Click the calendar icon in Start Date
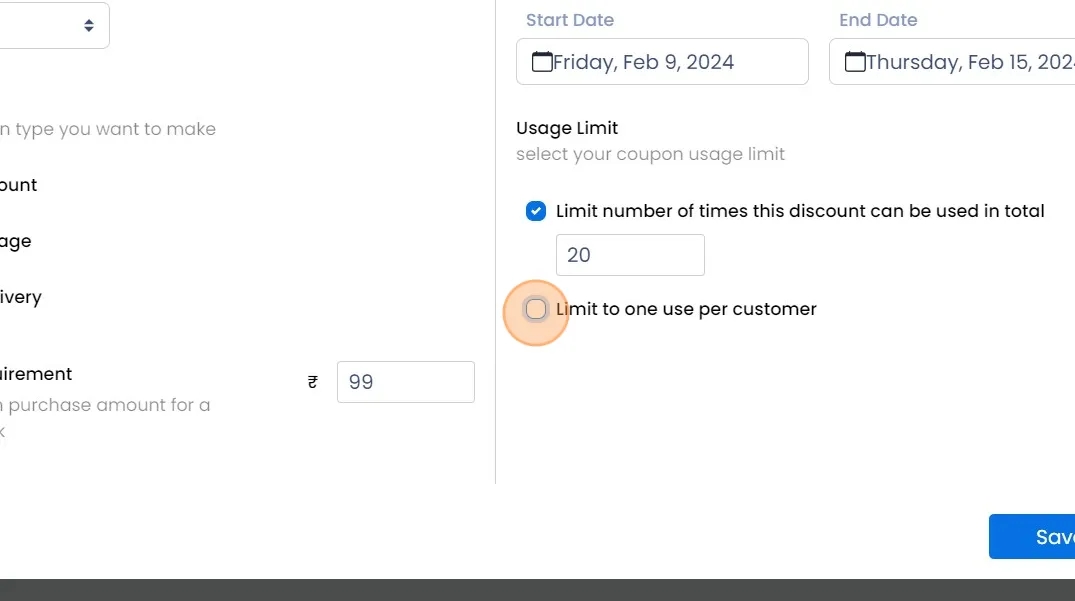 click(x=542, y=62)
